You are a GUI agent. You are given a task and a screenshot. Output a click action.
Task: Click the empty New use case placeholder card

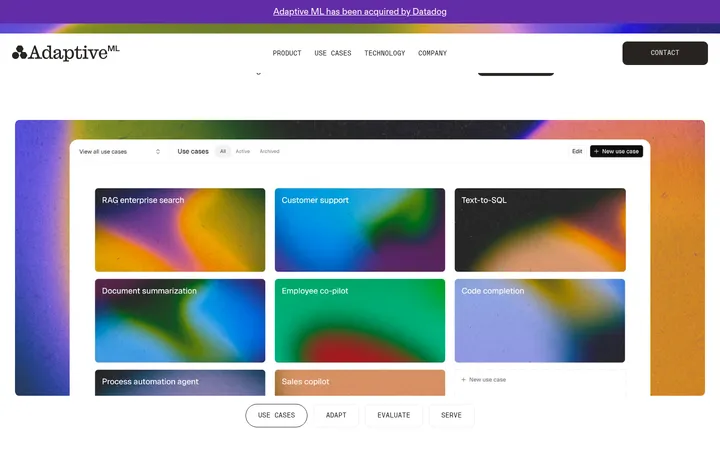pos(540,382)
